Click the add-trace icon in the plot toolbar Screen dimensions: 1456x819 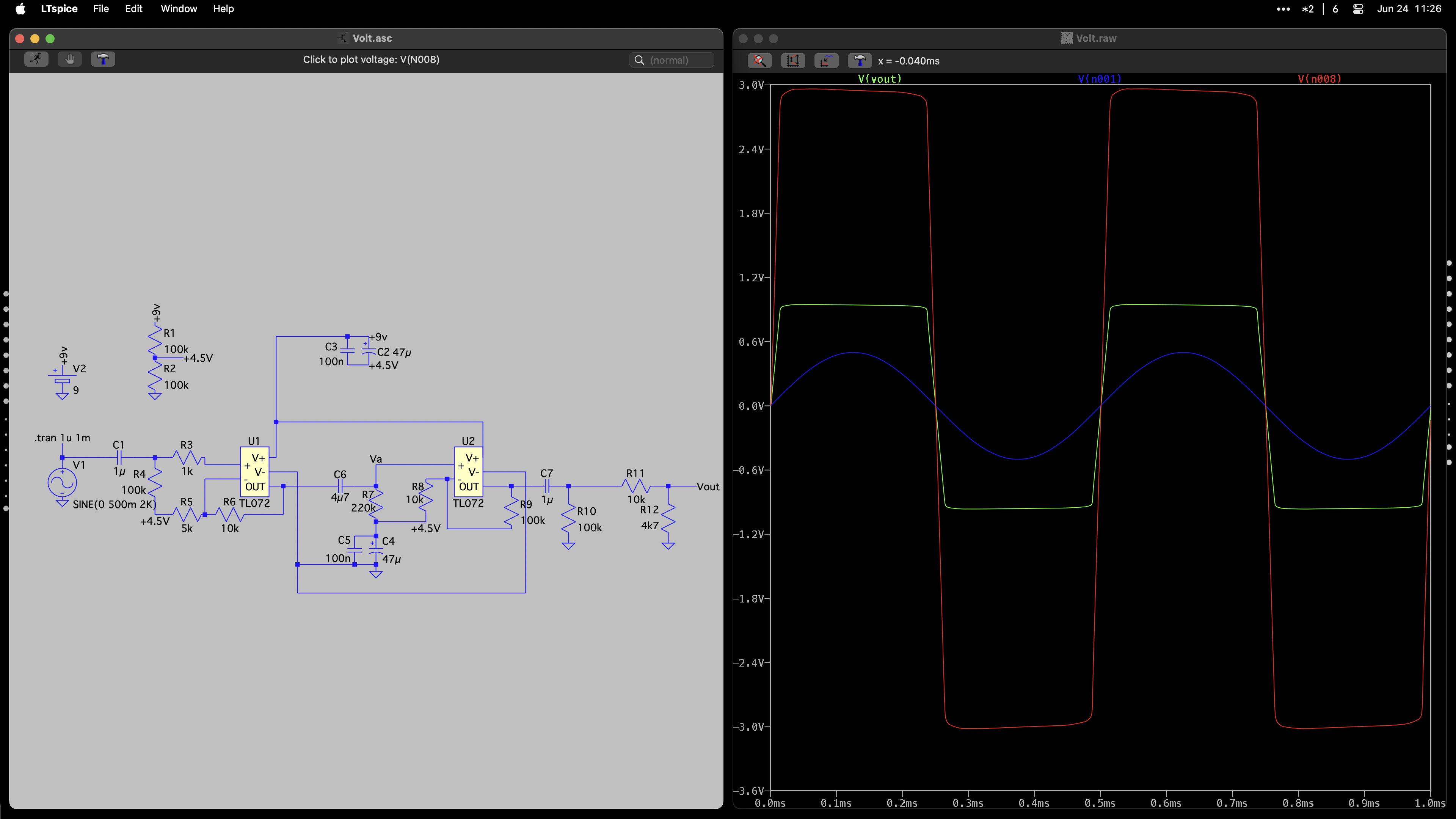(x=826, y=61)
